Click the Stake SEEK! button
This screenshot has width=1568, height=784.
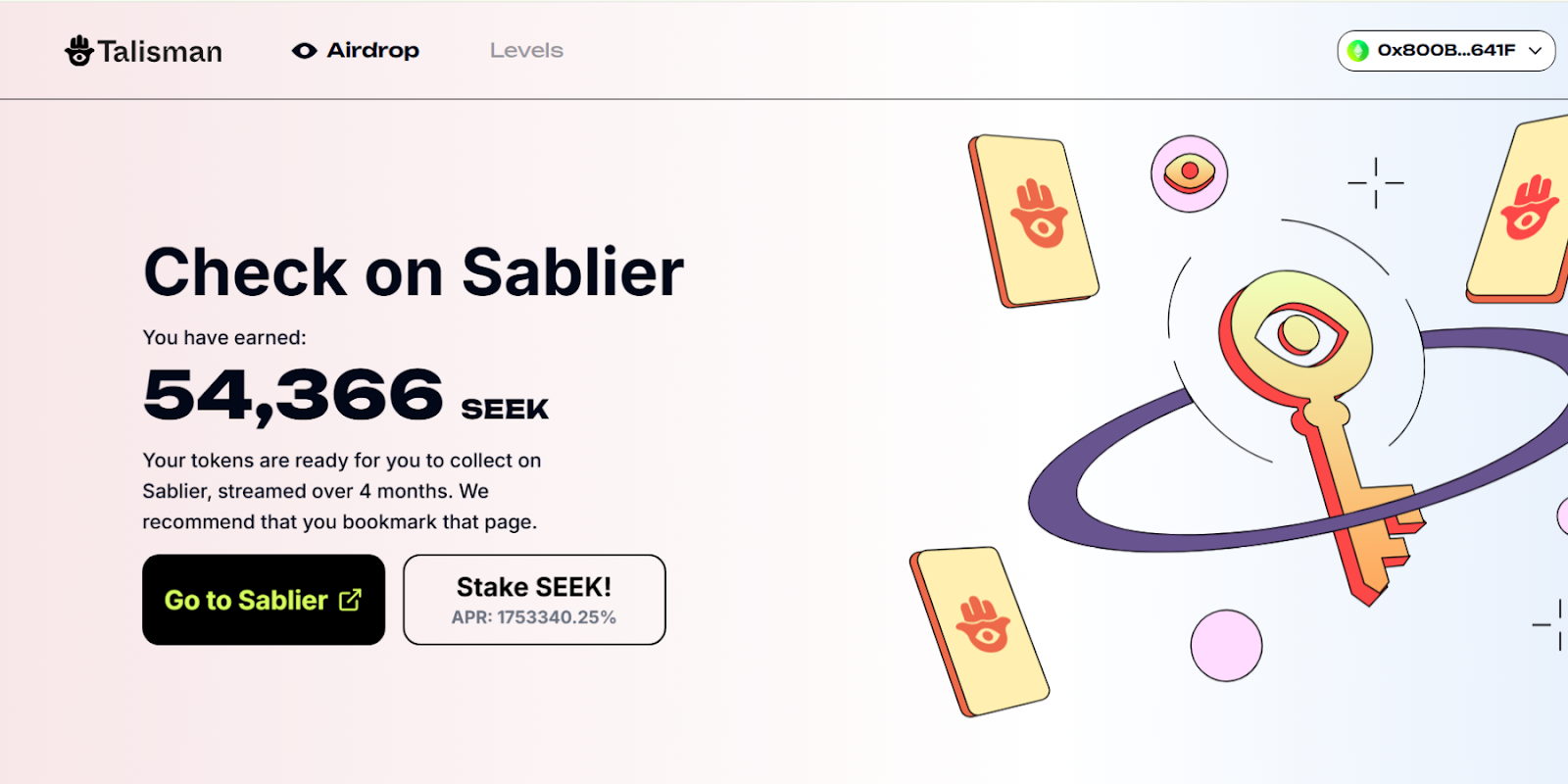coord(534,600)
